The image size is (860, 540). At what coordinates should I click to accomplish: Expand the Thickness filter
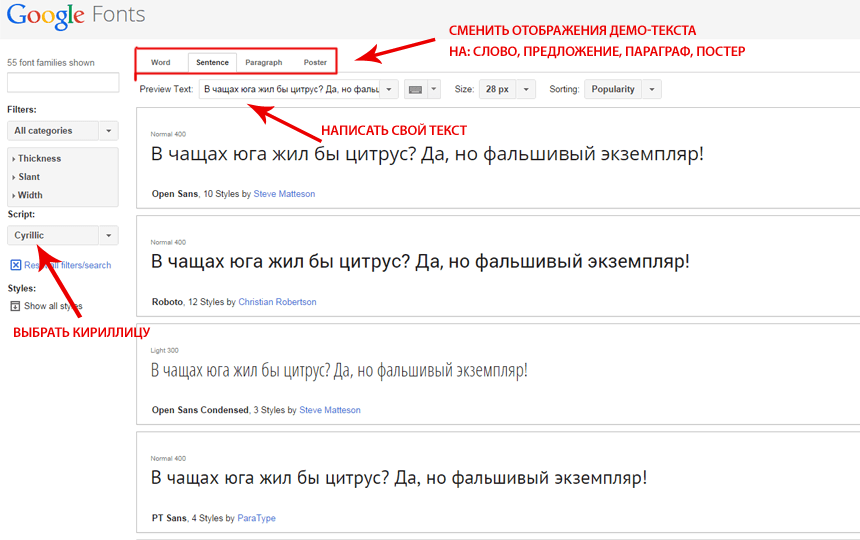[36, 158]
